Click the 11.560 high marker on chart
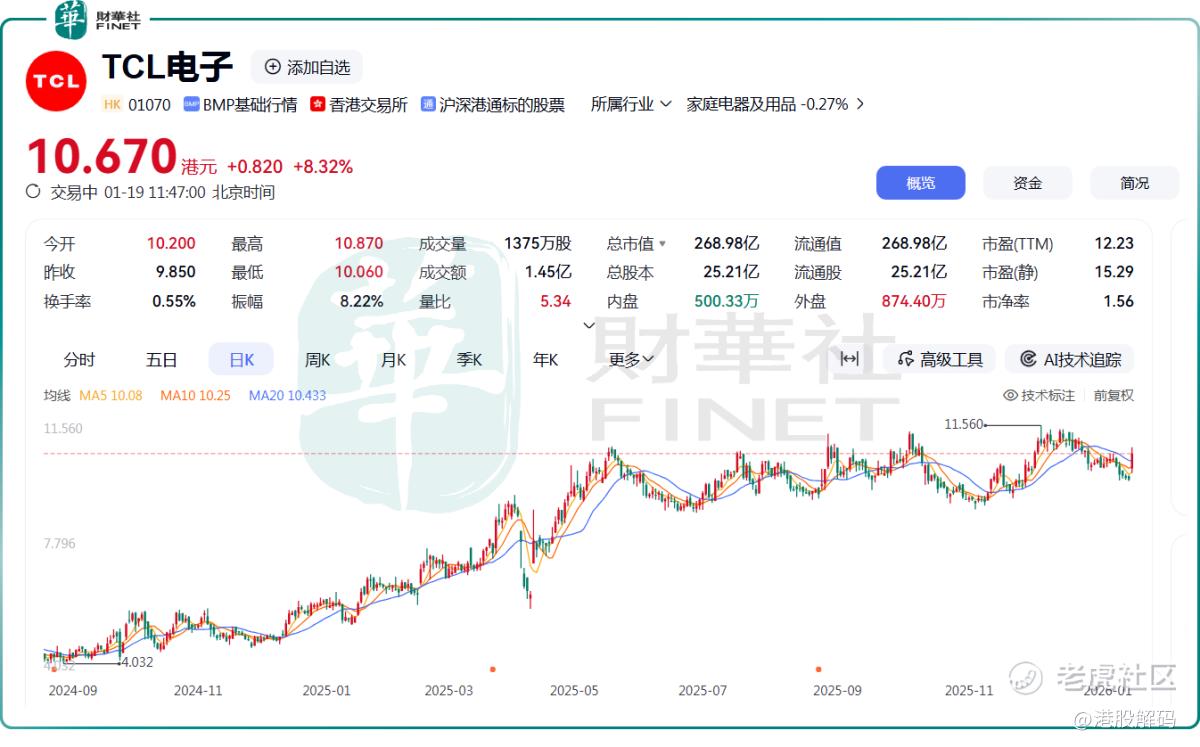Viewport: 1200px width, 747px height. [964, 425]
